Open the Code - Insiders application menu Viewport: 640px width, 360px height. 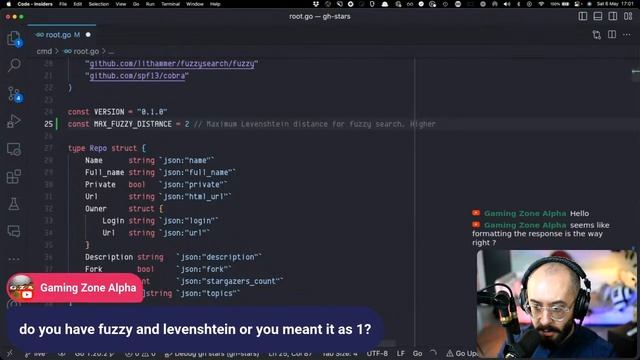[35, 4]
